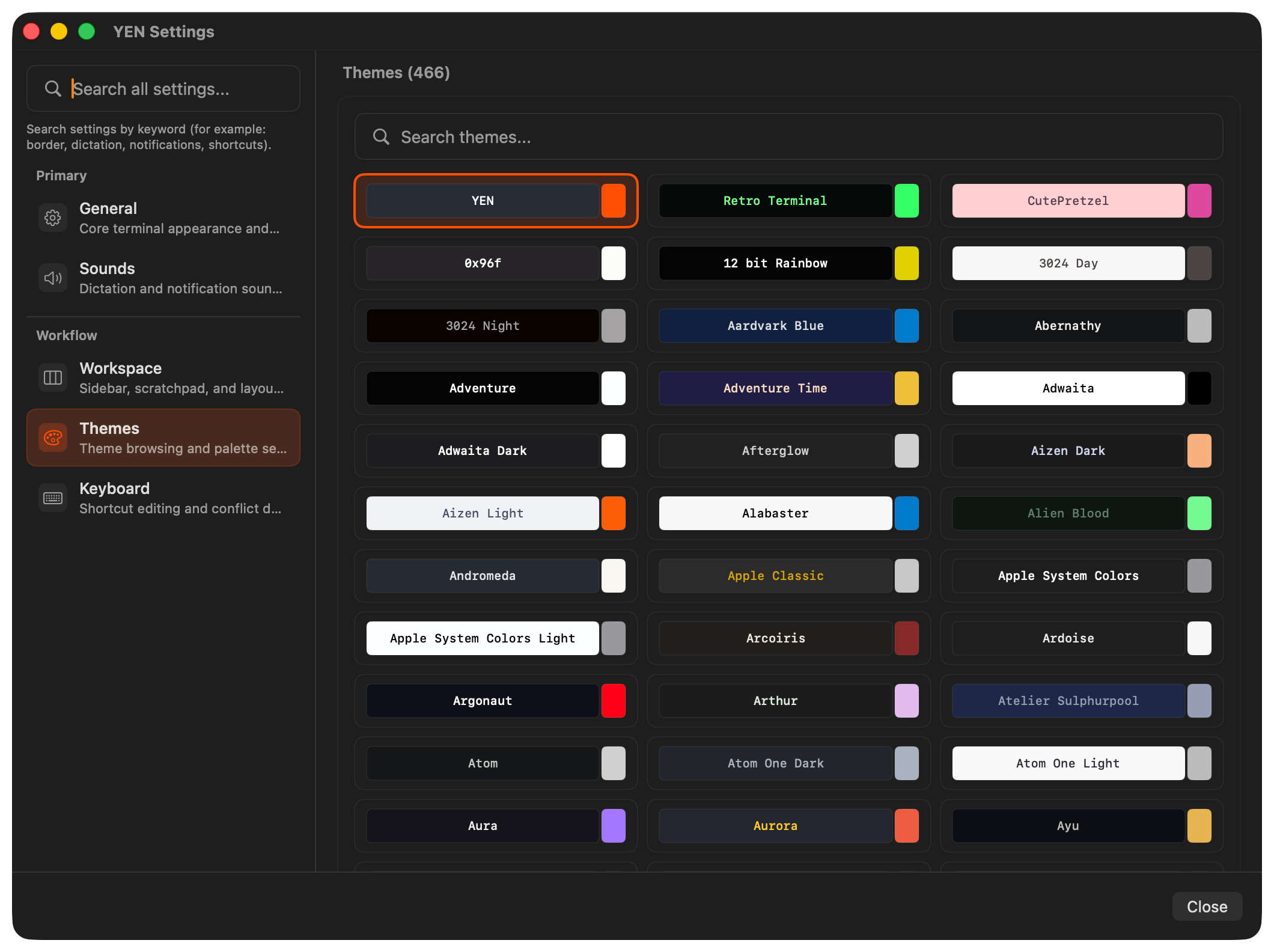Click the Keyboard icon in sidebar
1274x952 pixels.
[53, 498]
